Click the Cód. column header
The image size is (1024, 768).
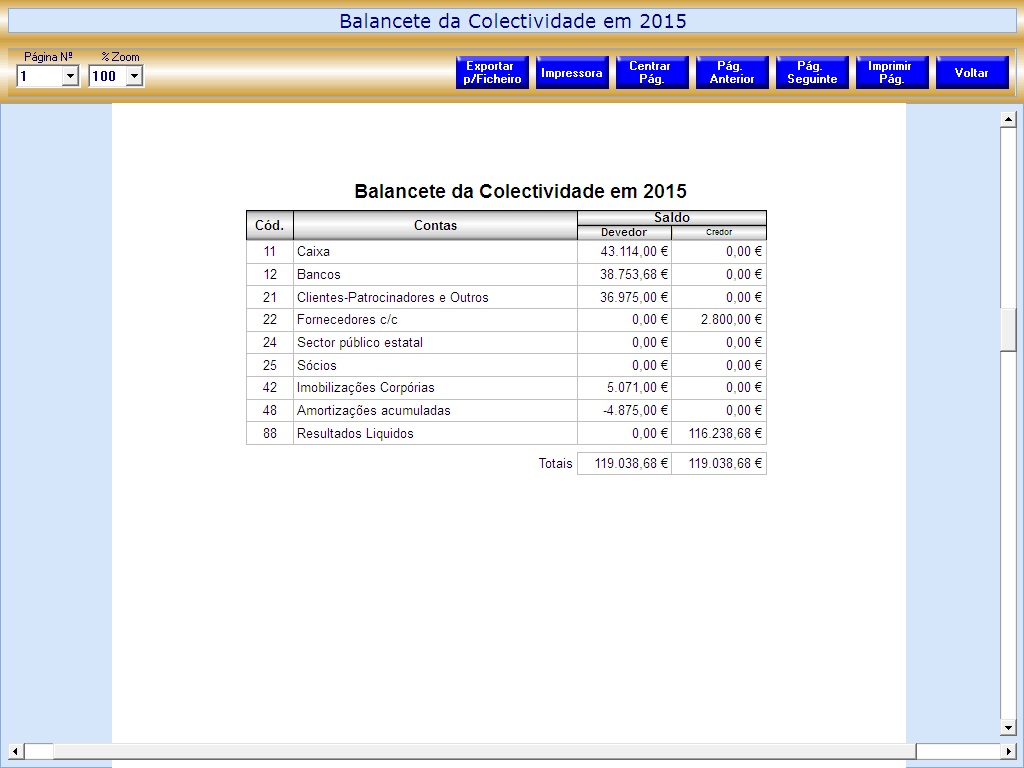click(x=270, y=225)
